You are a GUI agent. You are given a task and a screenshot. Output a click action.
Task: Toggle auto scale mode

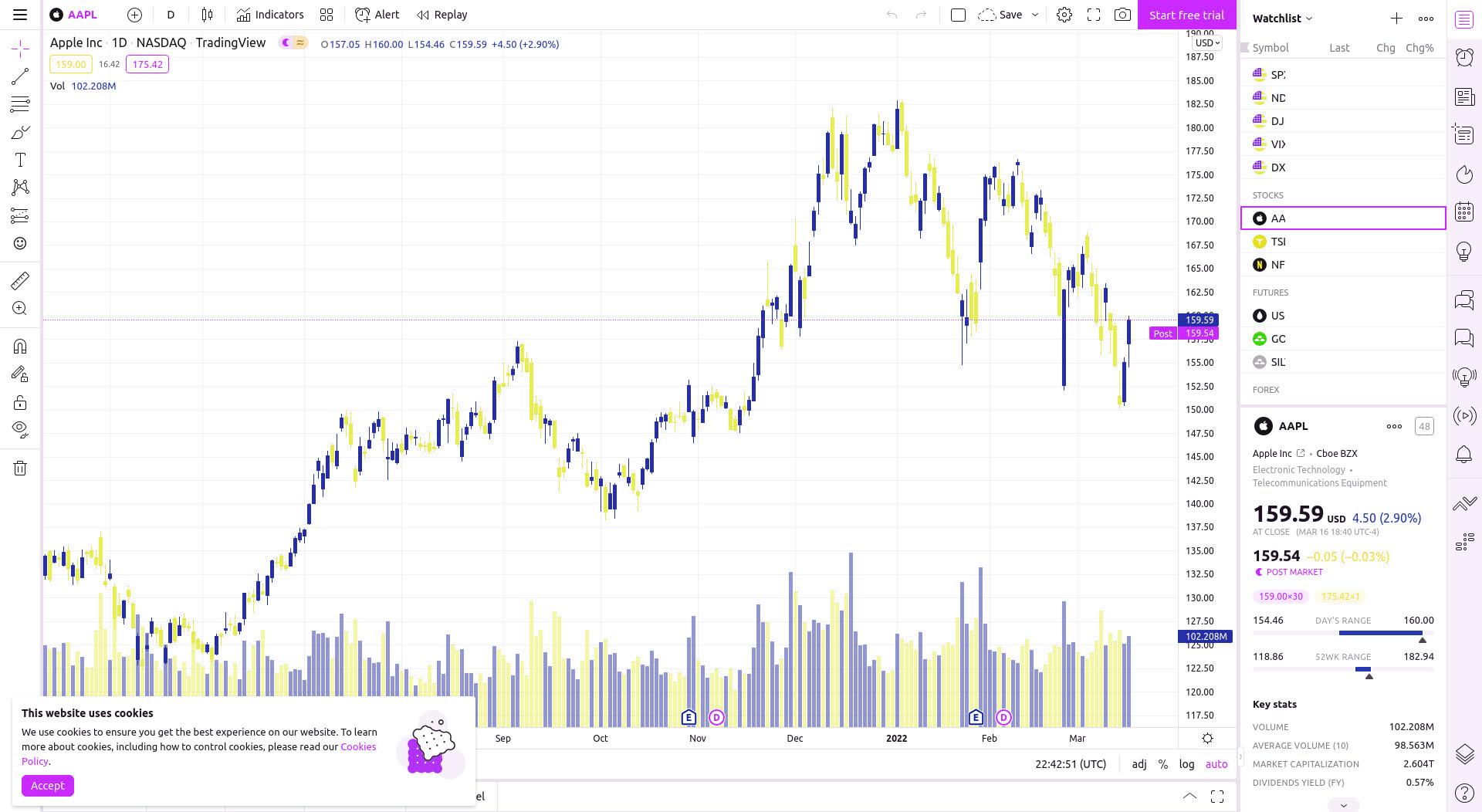click(x=1216, y=764)
